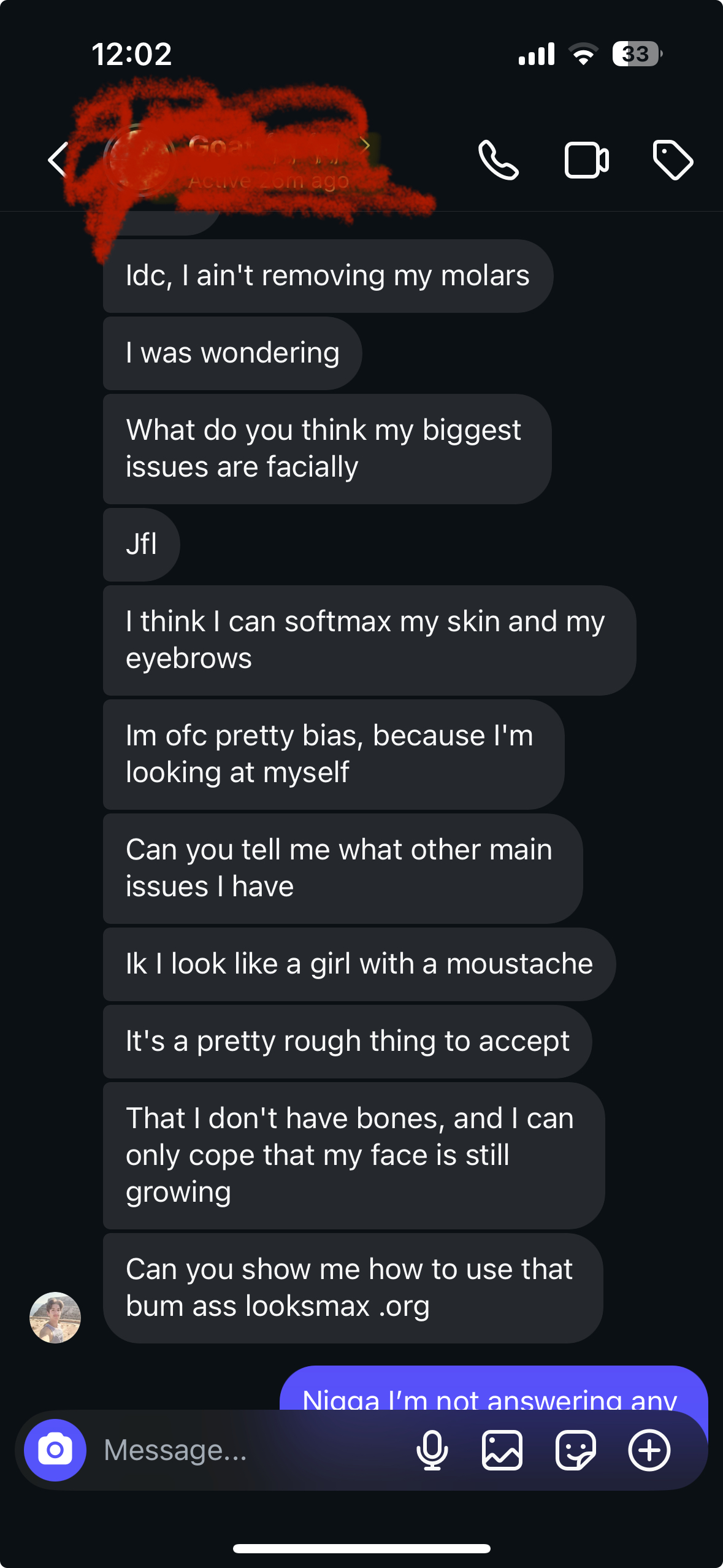Tap the "It's a pretty rough thing" message
723x1568 pixels.
[x=347, y=1042]
